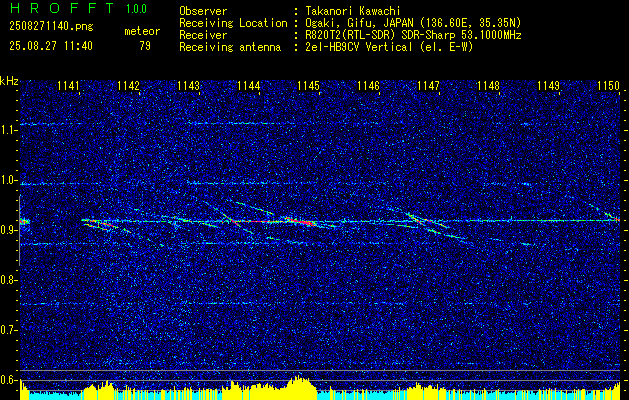Click the 0.8 kHz frequency label
Screen dimensions: 629x400
click(8, 280)
